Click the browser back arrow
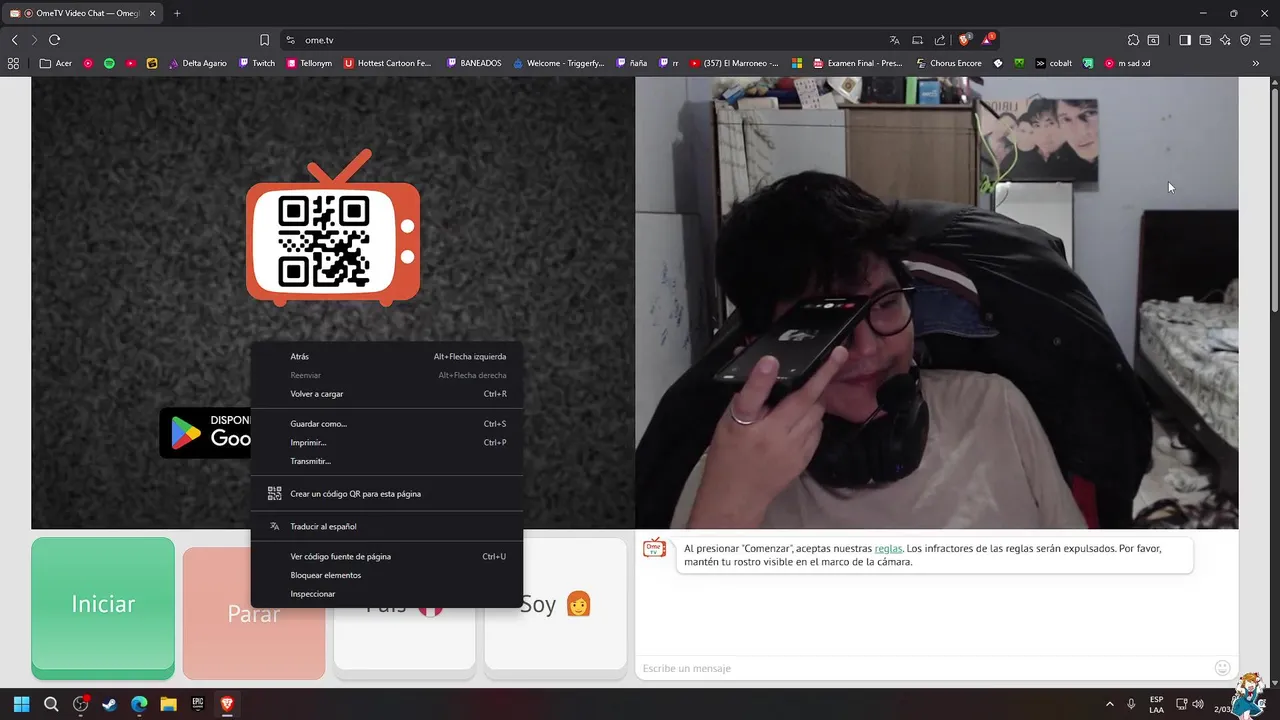The width and height of the screenshot is (1280, 720). click(14, 40)
